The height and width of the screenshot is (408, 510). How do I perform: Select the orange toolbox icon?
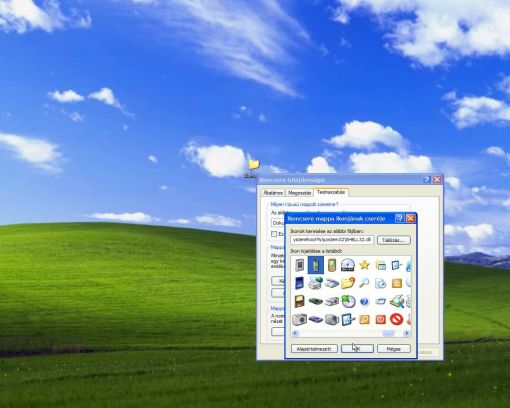(397, 283)
